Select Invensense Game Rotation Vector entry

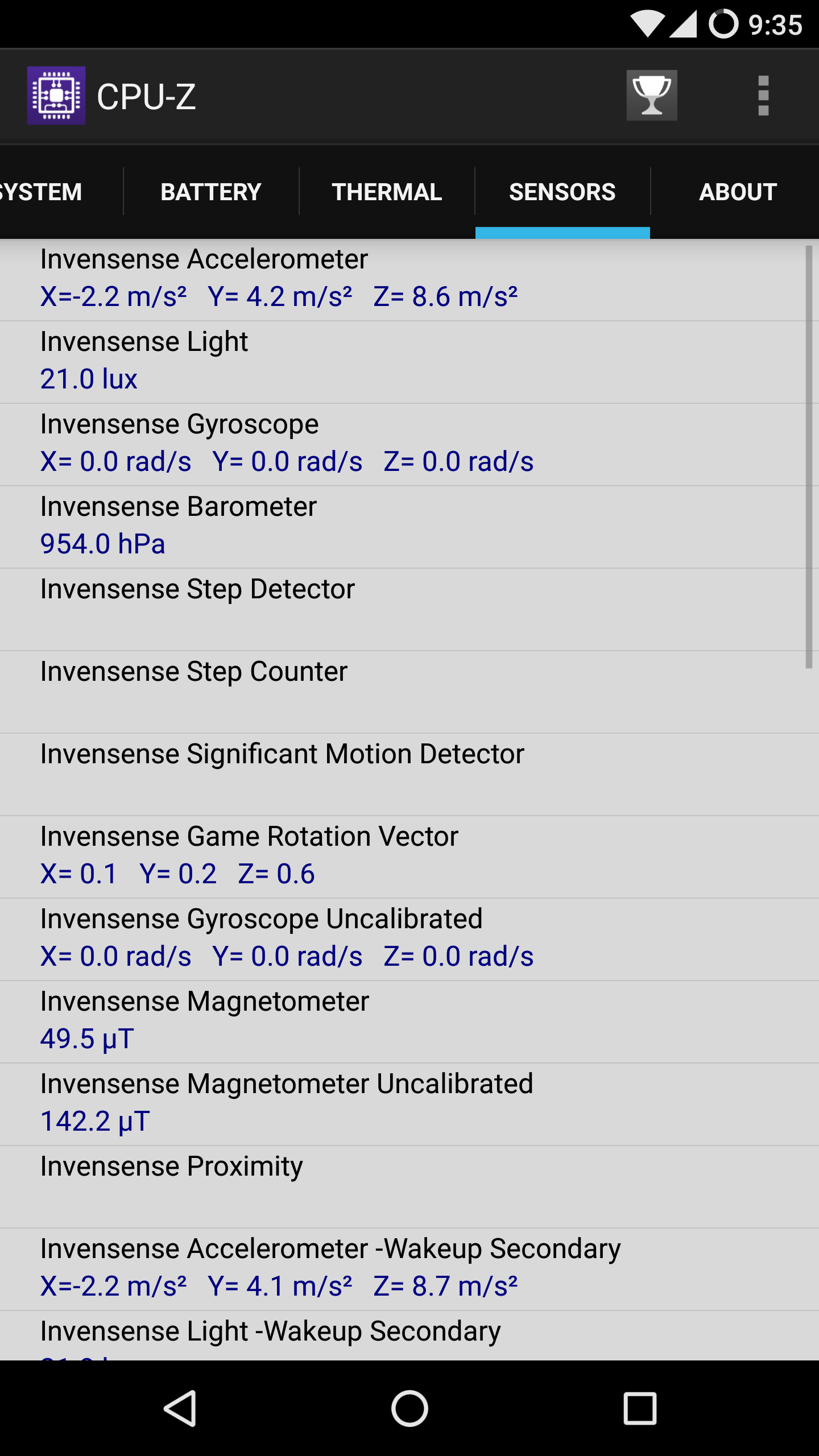click(x=398, y=856)
